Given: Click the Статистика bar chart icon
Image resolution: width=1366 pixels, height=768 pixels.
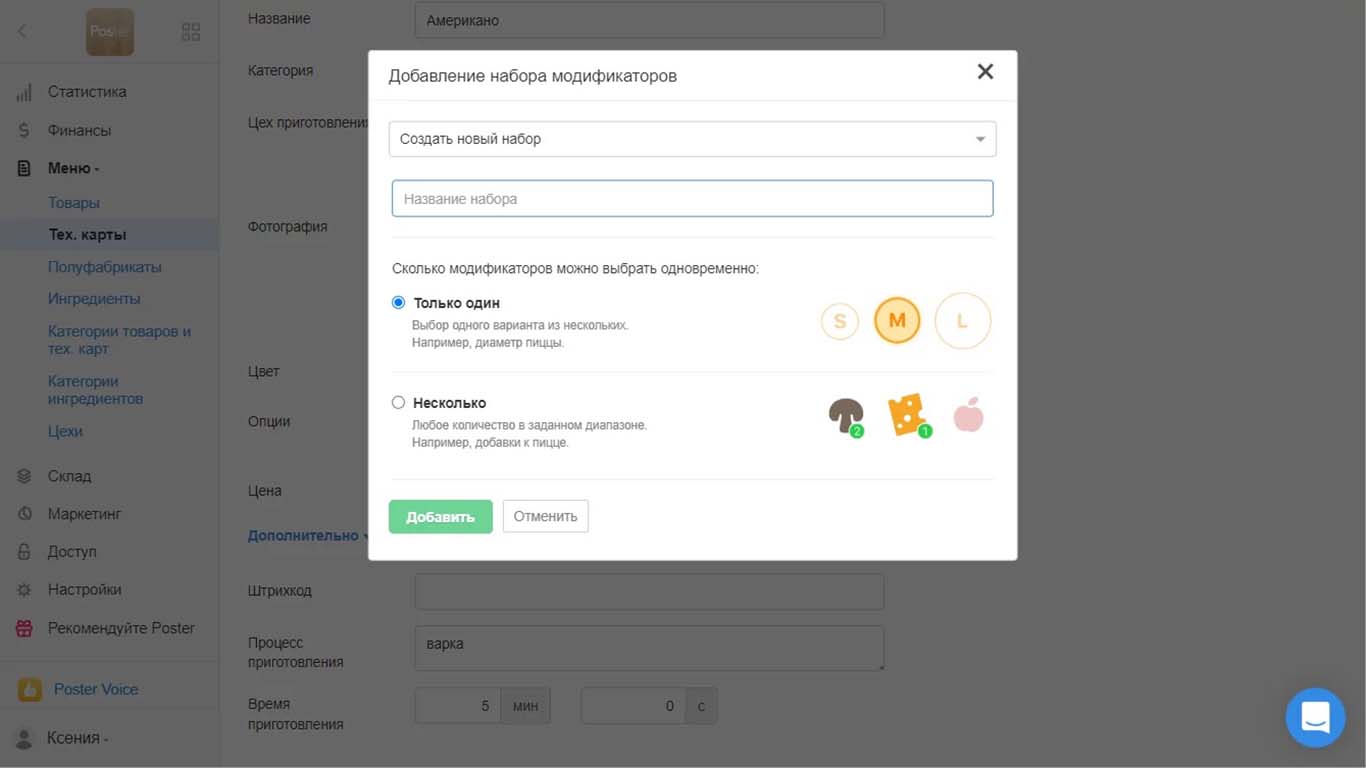Looking at the screenshot, I should pos(24,92).
